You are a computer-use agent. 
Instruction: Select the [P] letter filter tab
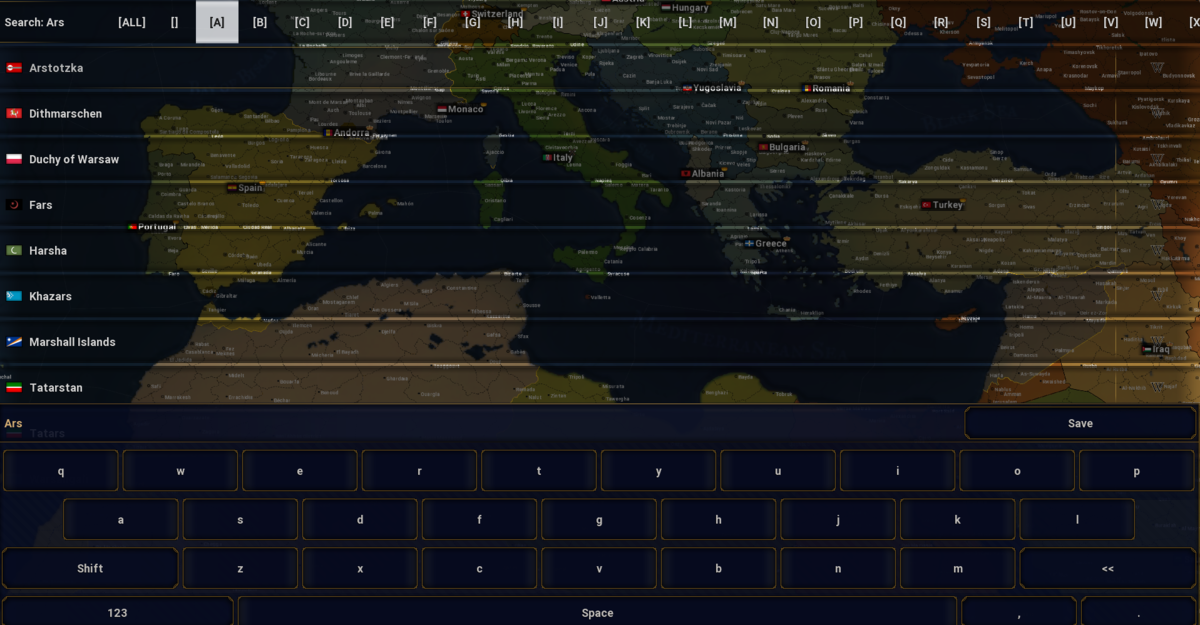[856, 22]
